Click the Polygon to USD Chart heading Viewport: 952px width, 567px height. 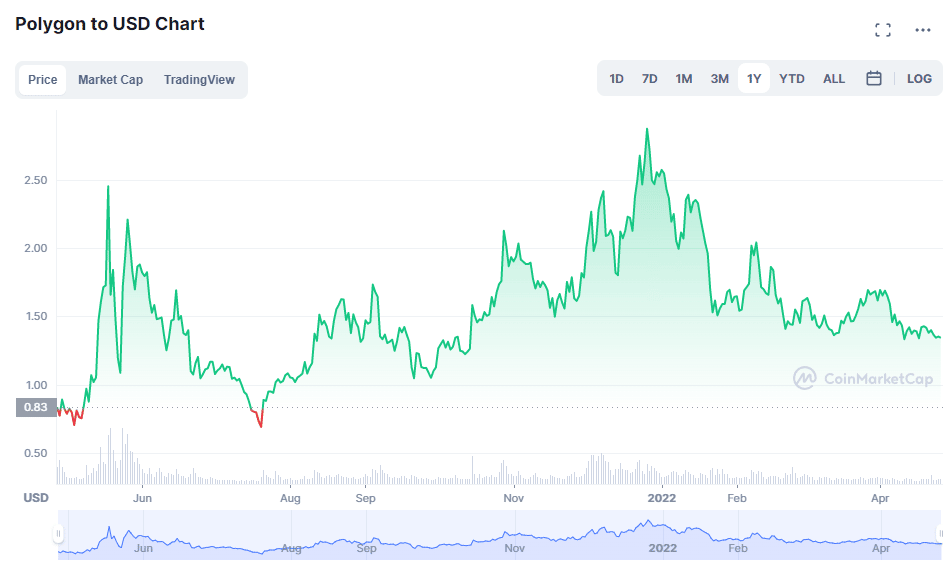pyautogui.click(x=110, y=24)
